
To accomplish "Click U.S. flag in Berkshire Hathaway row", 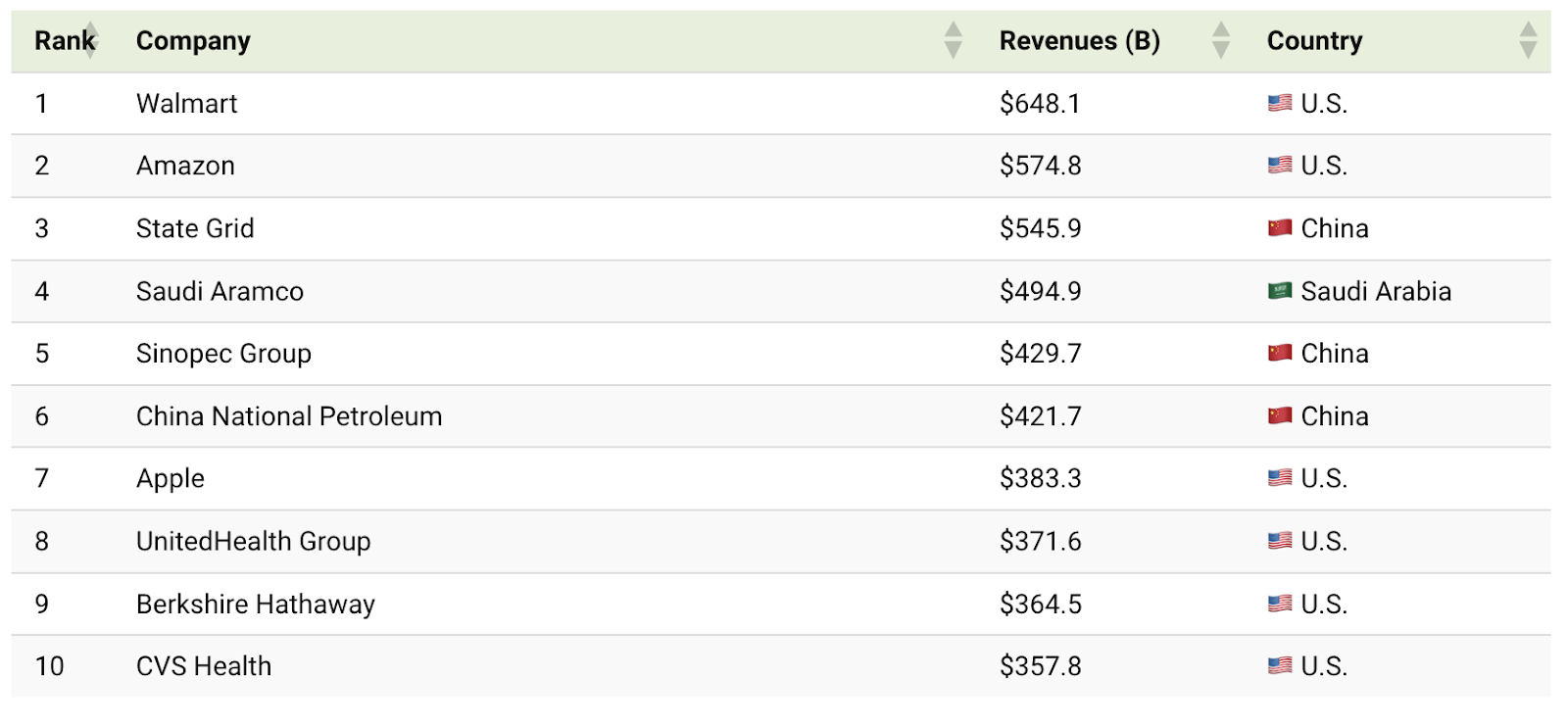I will click(1280, 604).
